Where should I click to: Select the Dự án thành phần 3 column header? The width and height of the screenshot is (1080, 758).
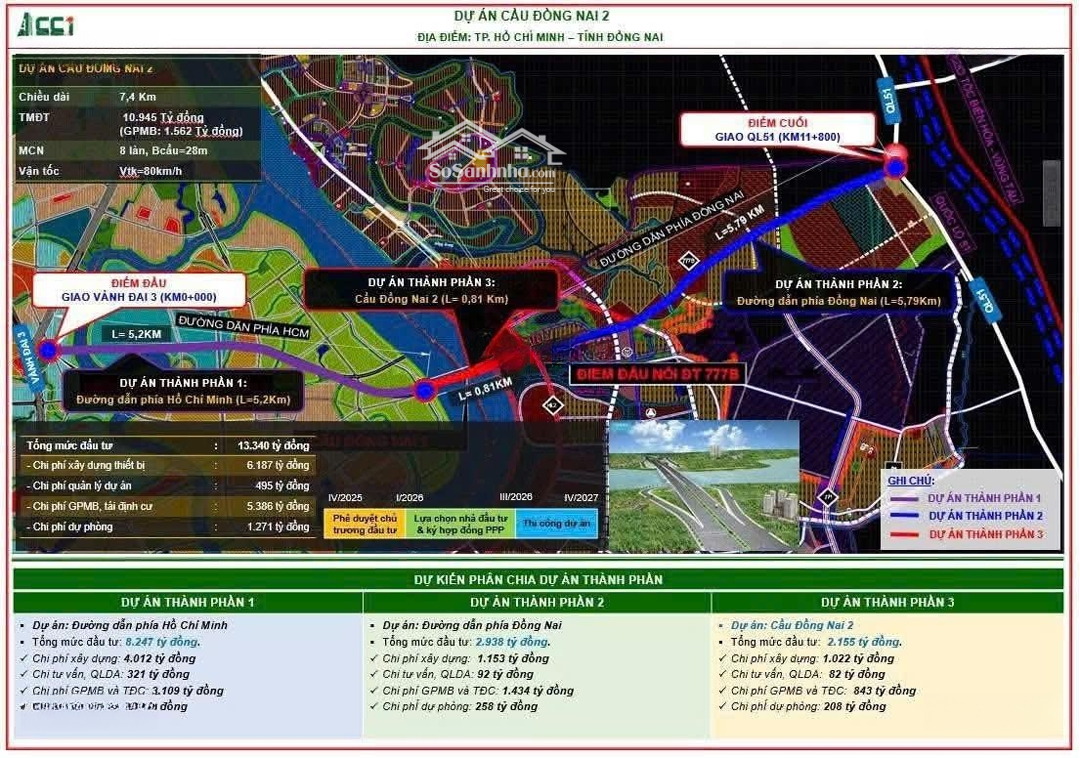coord(887,602)
